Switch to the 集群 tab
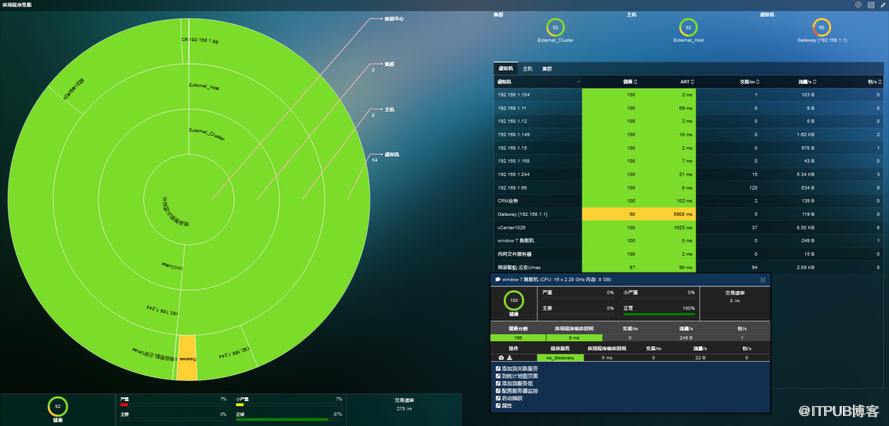This screenshot has width=889, height=426. click(x=547, y=68)
